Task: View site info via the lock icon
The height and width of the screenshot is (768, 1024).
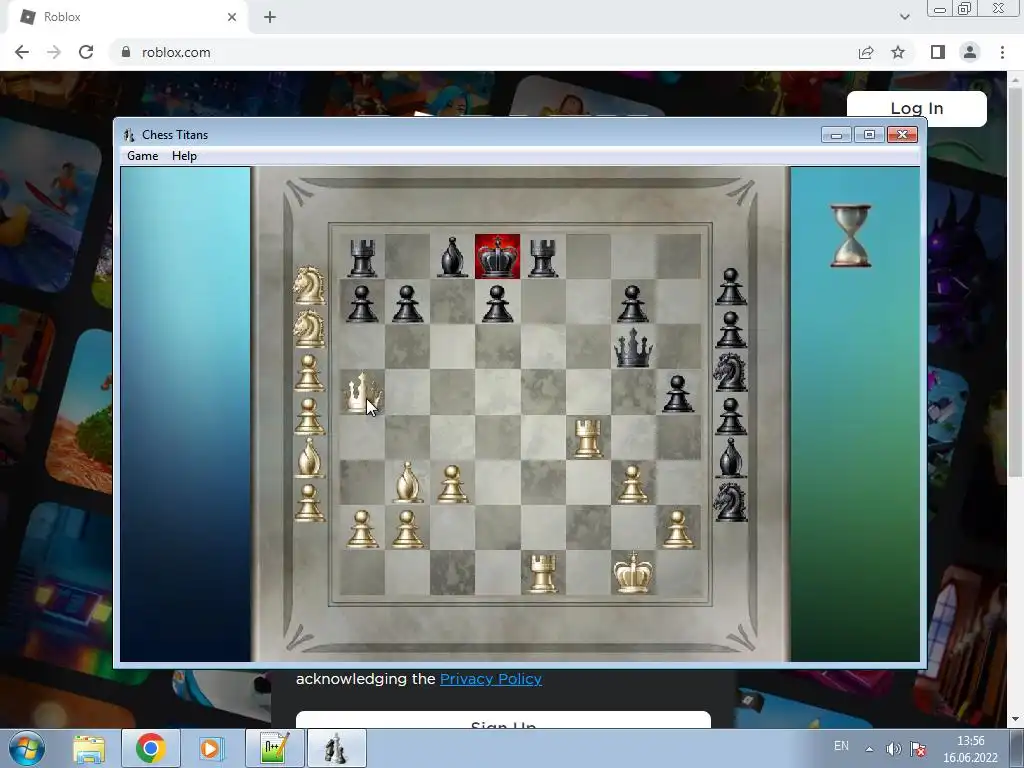Action: (x=126, y=52)
